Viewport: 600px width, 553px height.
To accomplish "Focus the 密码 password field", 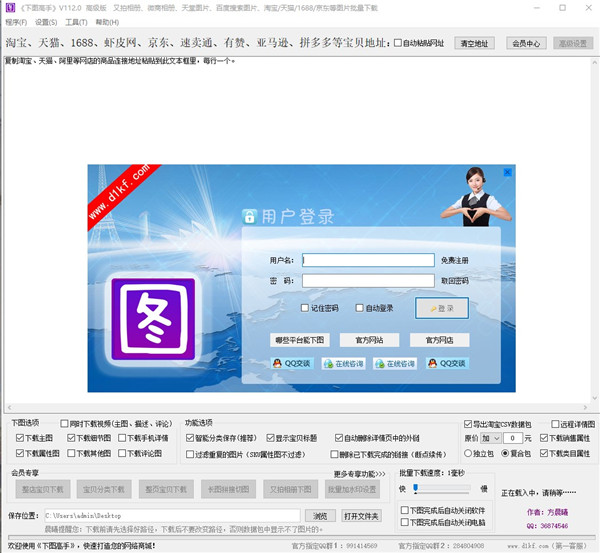I will pos(368,281).
